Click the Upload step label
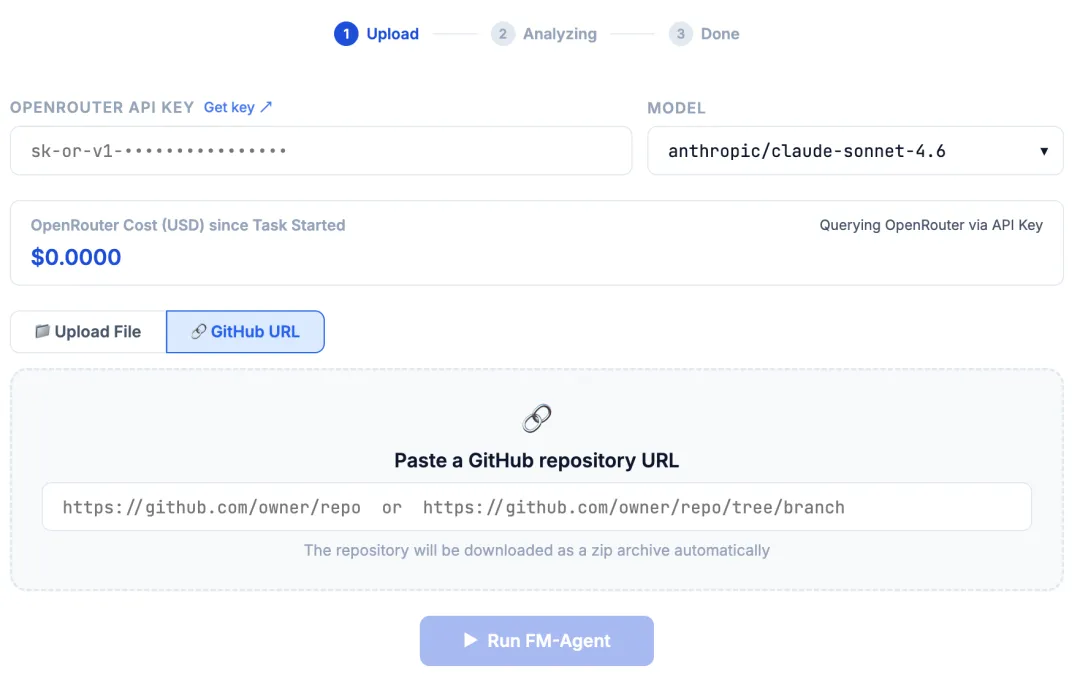This screenshot has width=1080, height=682. coord(393,34)
